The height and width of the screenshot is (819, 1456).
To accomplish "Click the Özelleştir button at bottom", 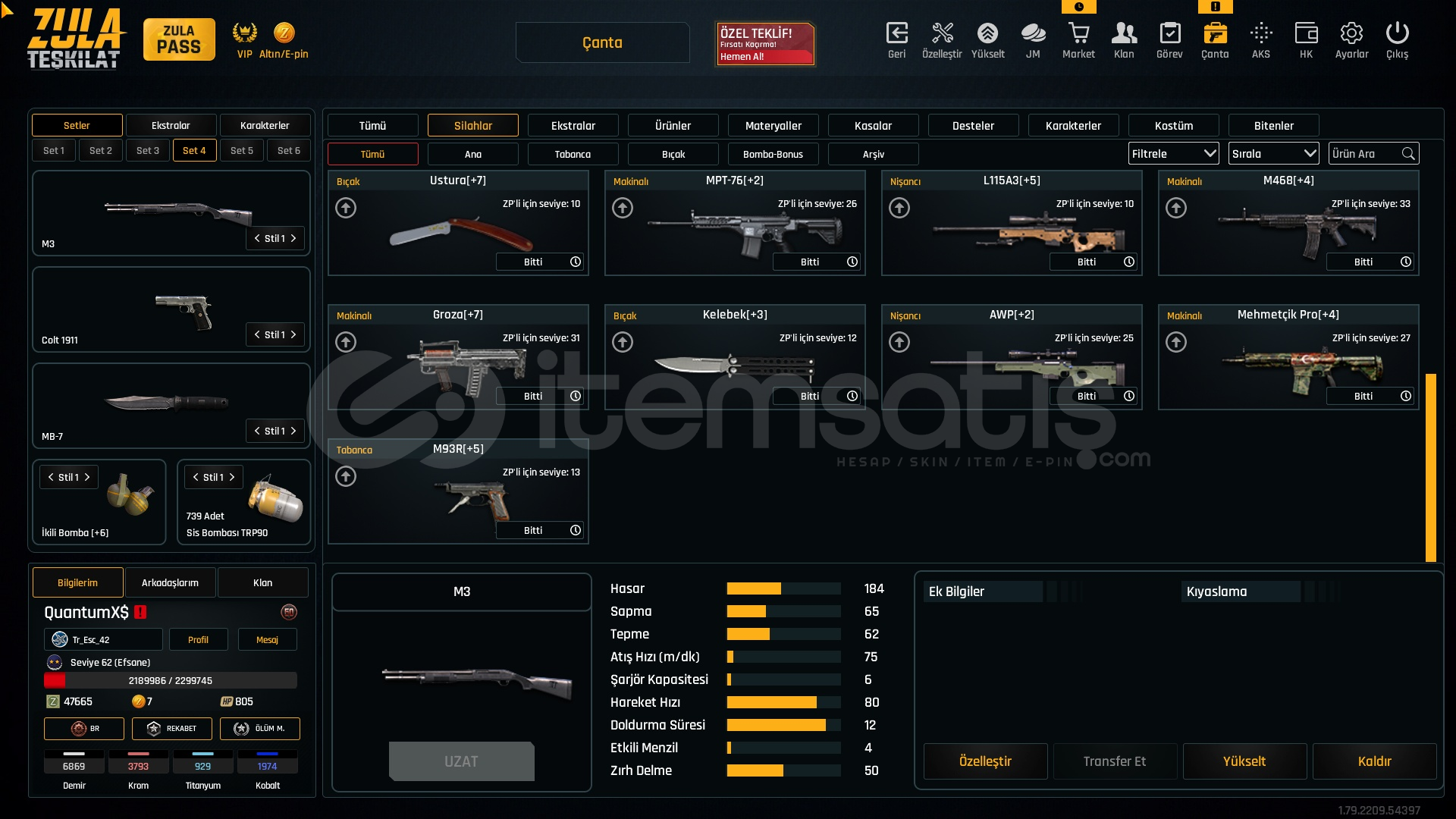I will (985, 761).
